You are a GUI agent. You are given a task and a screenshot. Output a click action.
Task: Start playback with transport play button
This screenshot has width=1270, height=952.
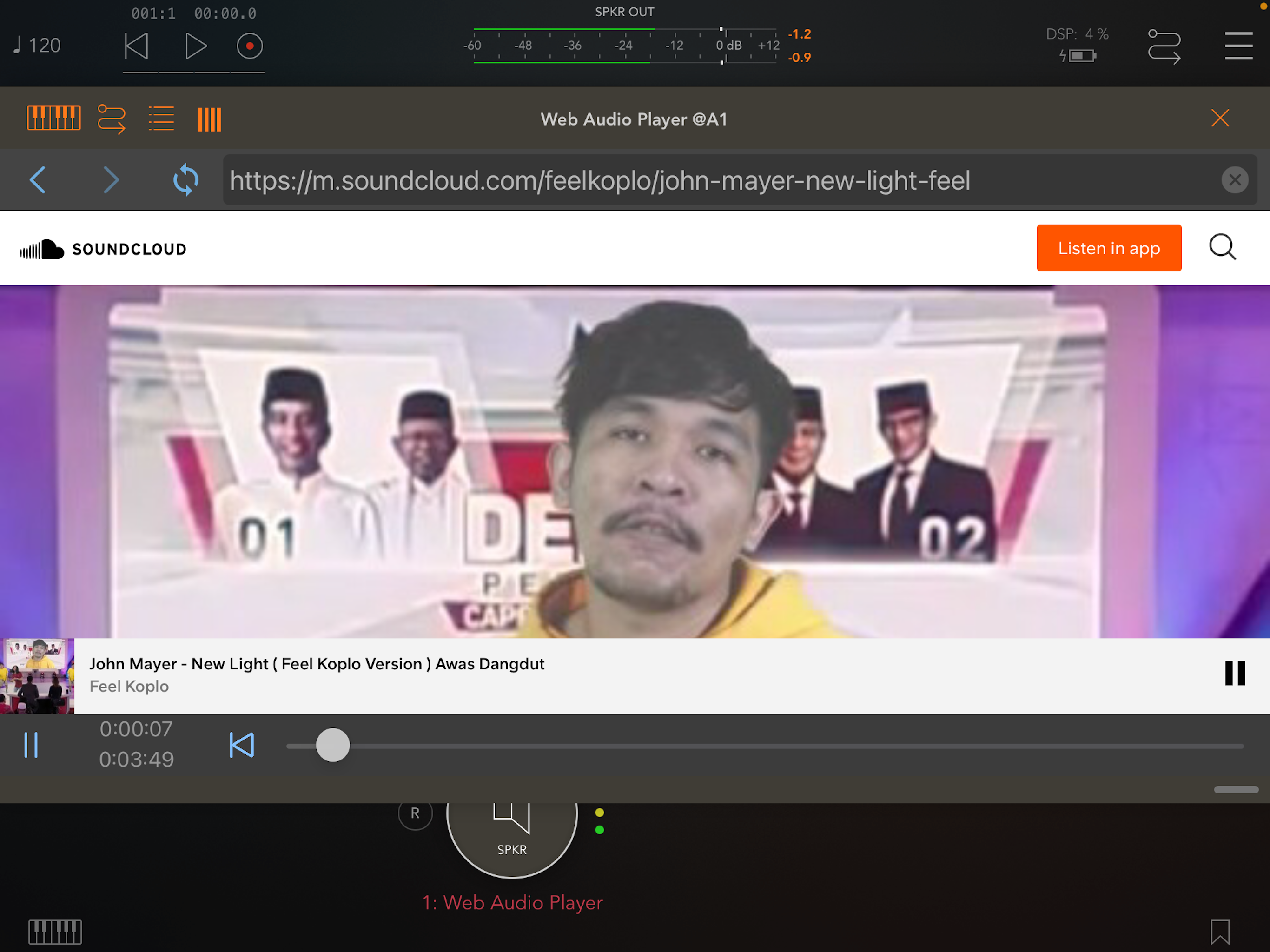click(x=195, y=46)
